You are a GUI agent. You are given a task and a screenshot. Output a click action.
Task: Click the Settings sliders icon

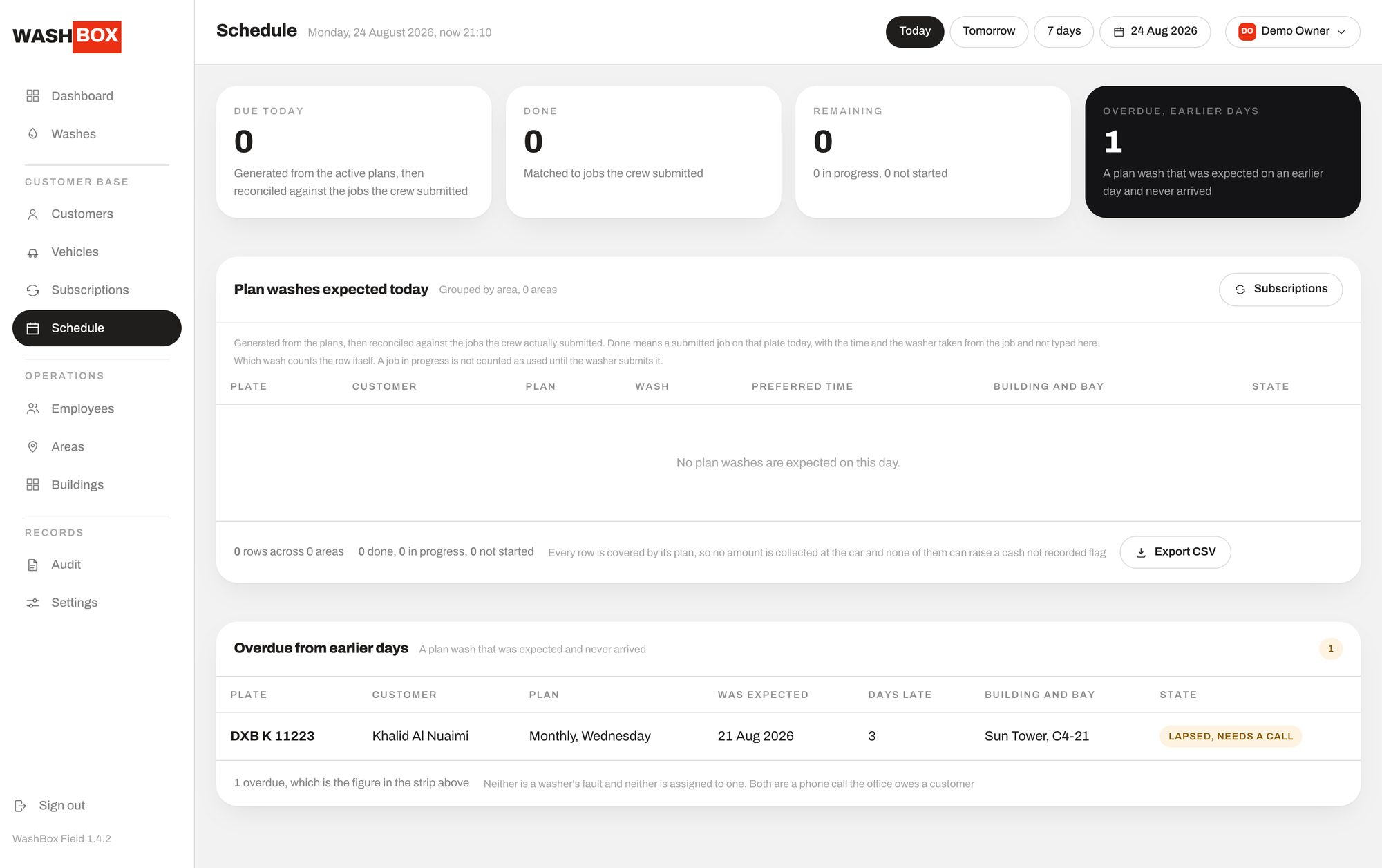(x=32, y=603)
